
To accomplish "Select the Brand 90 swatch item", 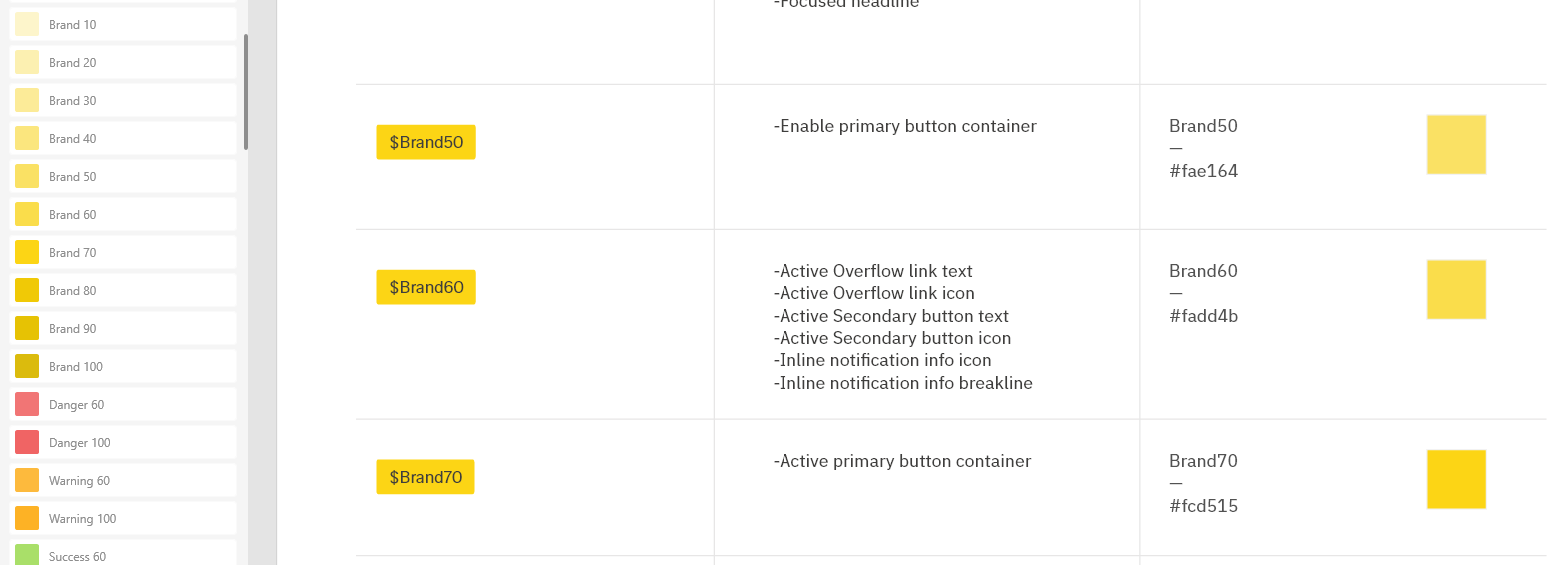I will coord(122,329).
